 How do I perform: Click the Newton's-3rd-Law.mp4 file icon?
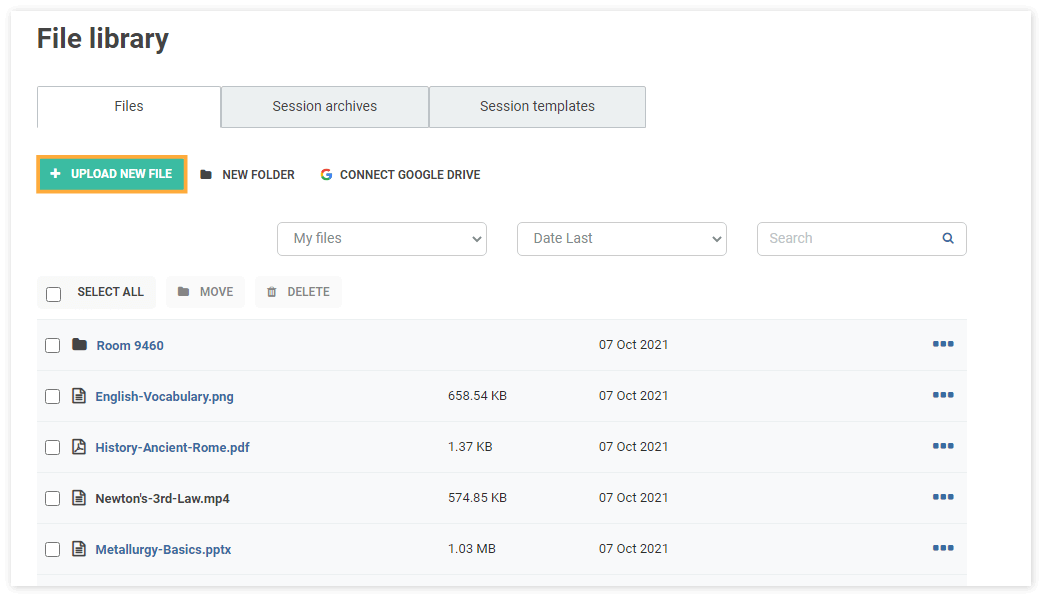coord(79,498)
